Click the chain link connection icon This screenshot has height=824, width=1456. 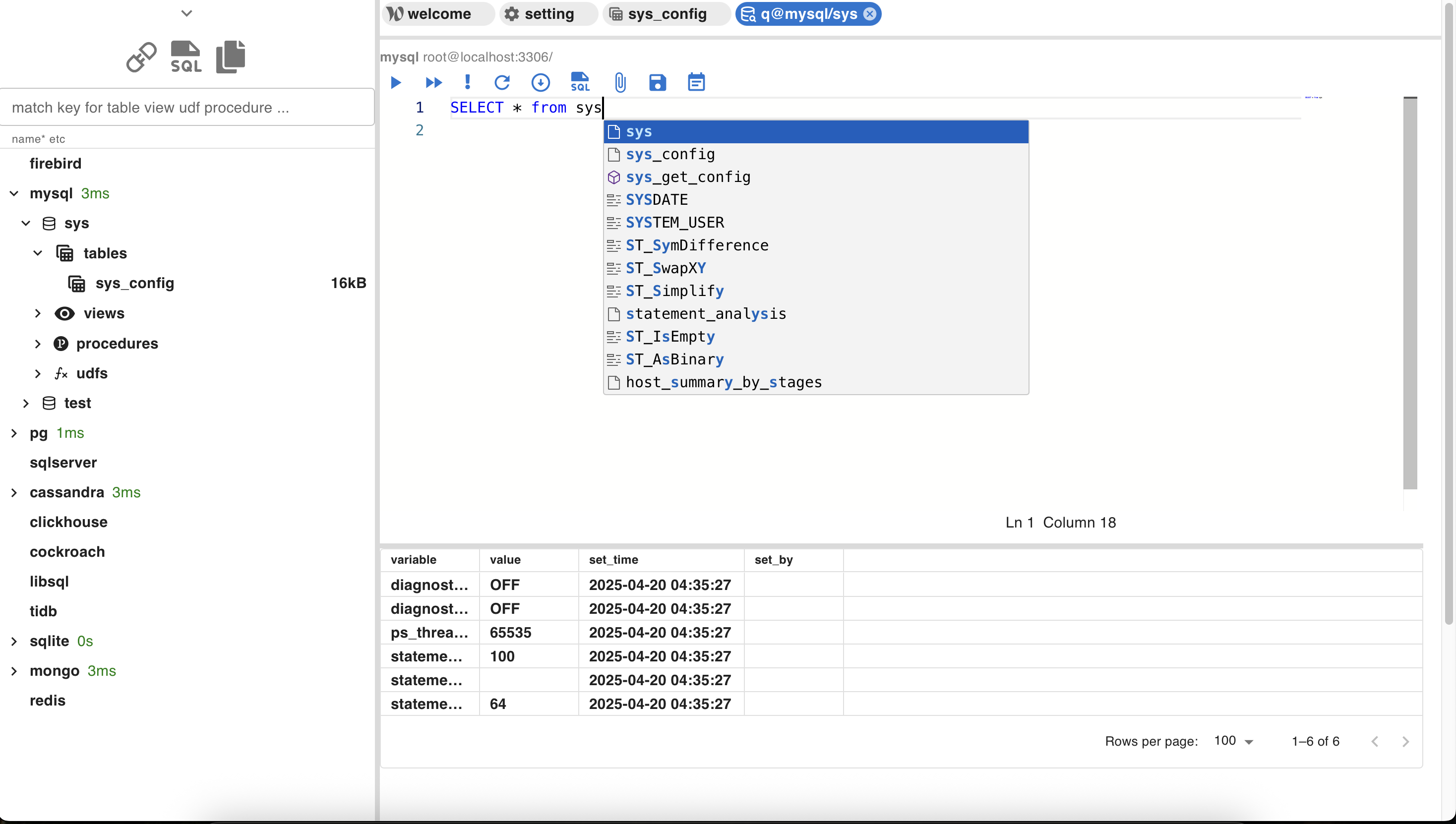[x=141, y=57]
